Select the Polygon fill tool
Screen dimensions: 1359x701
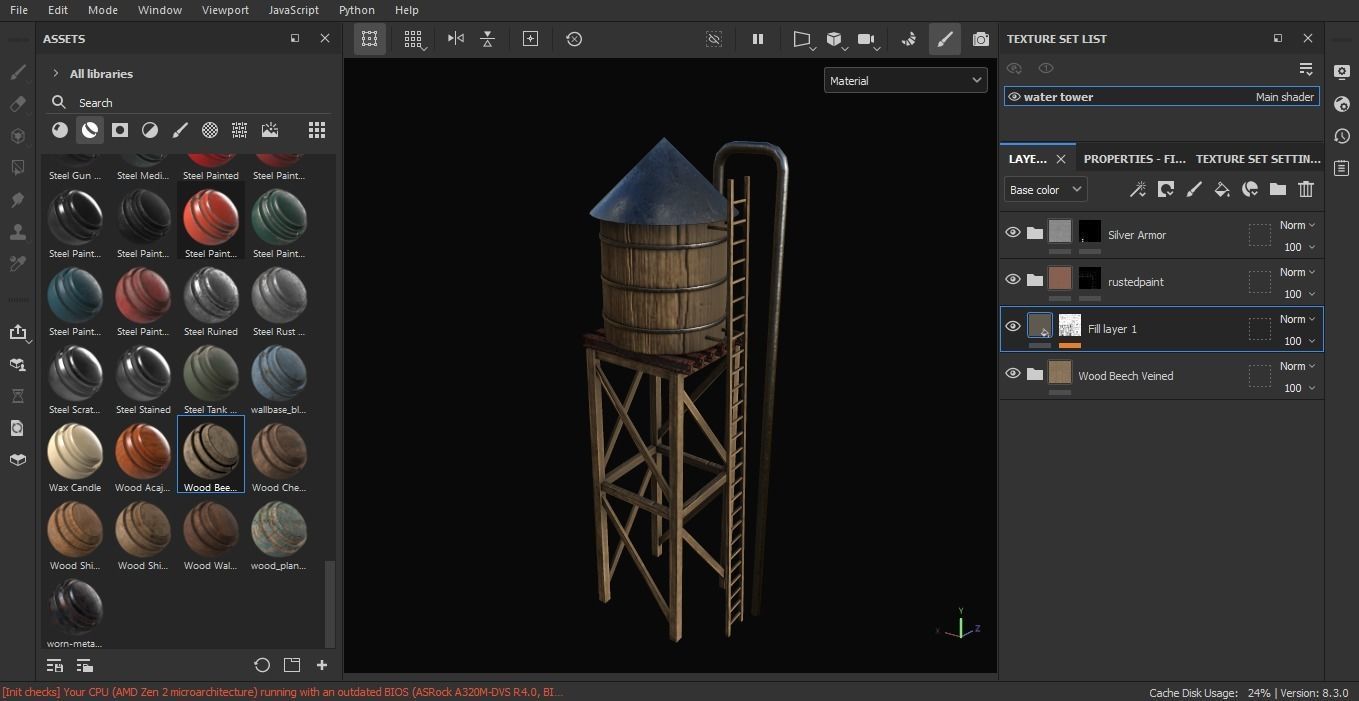click(x=17, y=168)
